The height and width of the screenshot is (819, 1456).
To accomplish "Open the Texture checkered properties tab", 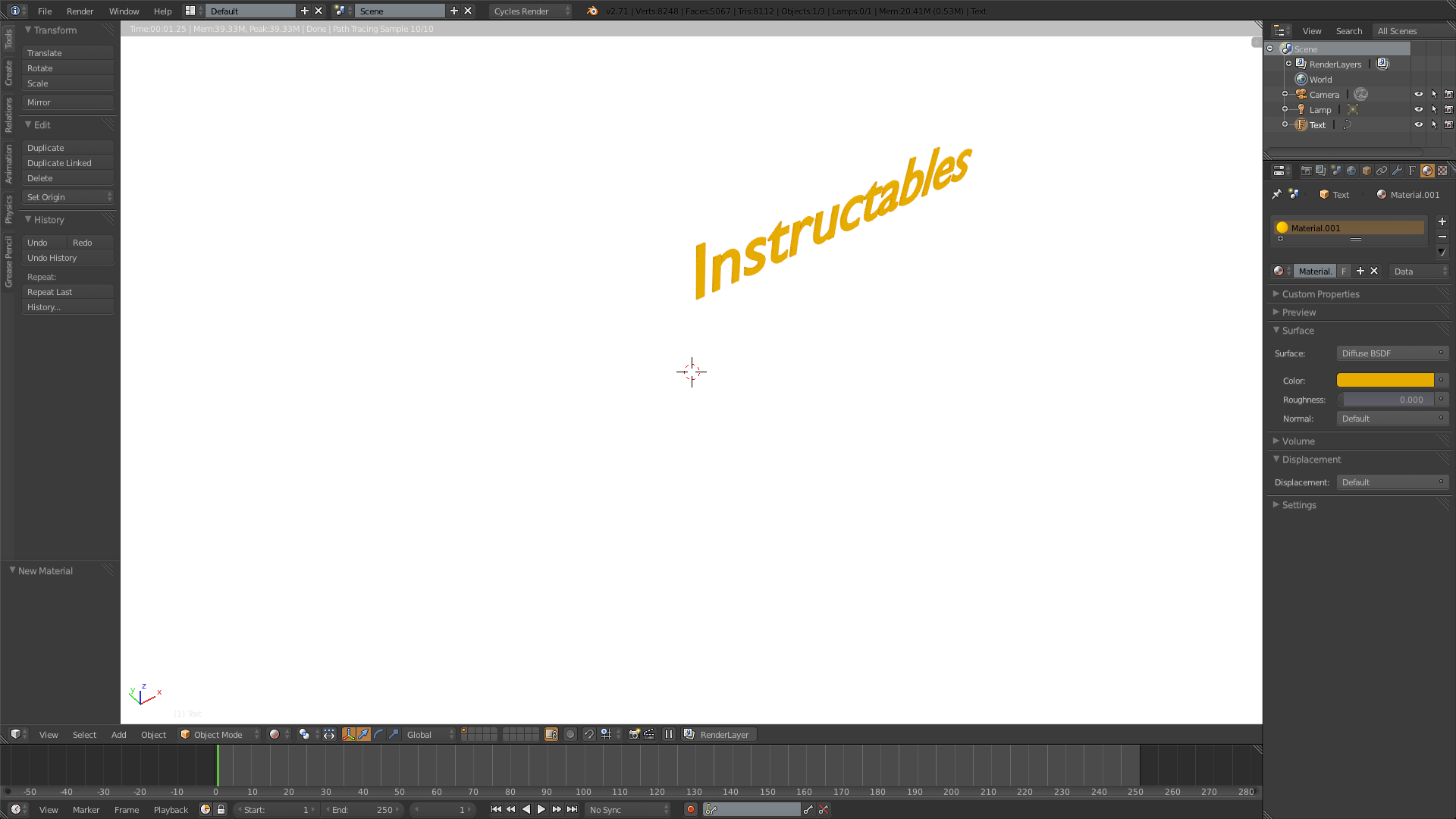I will tap(1442, 171).
